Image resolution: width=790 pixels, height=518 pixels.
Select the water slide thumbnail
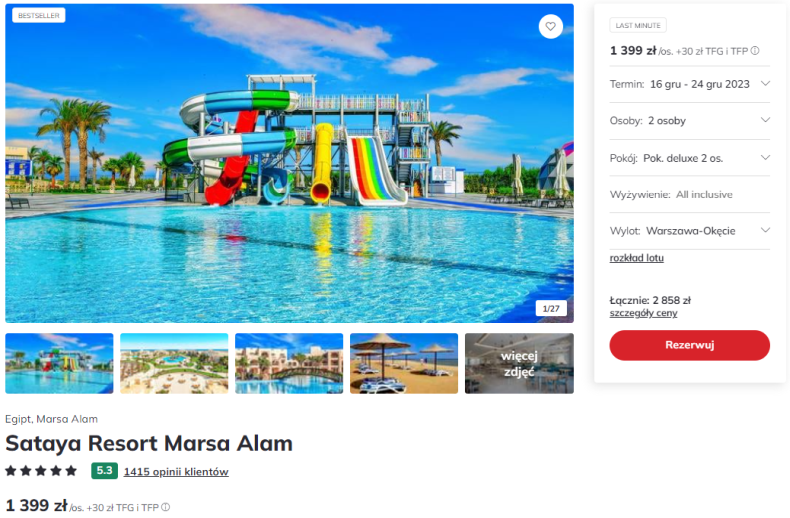coord(59,363)
